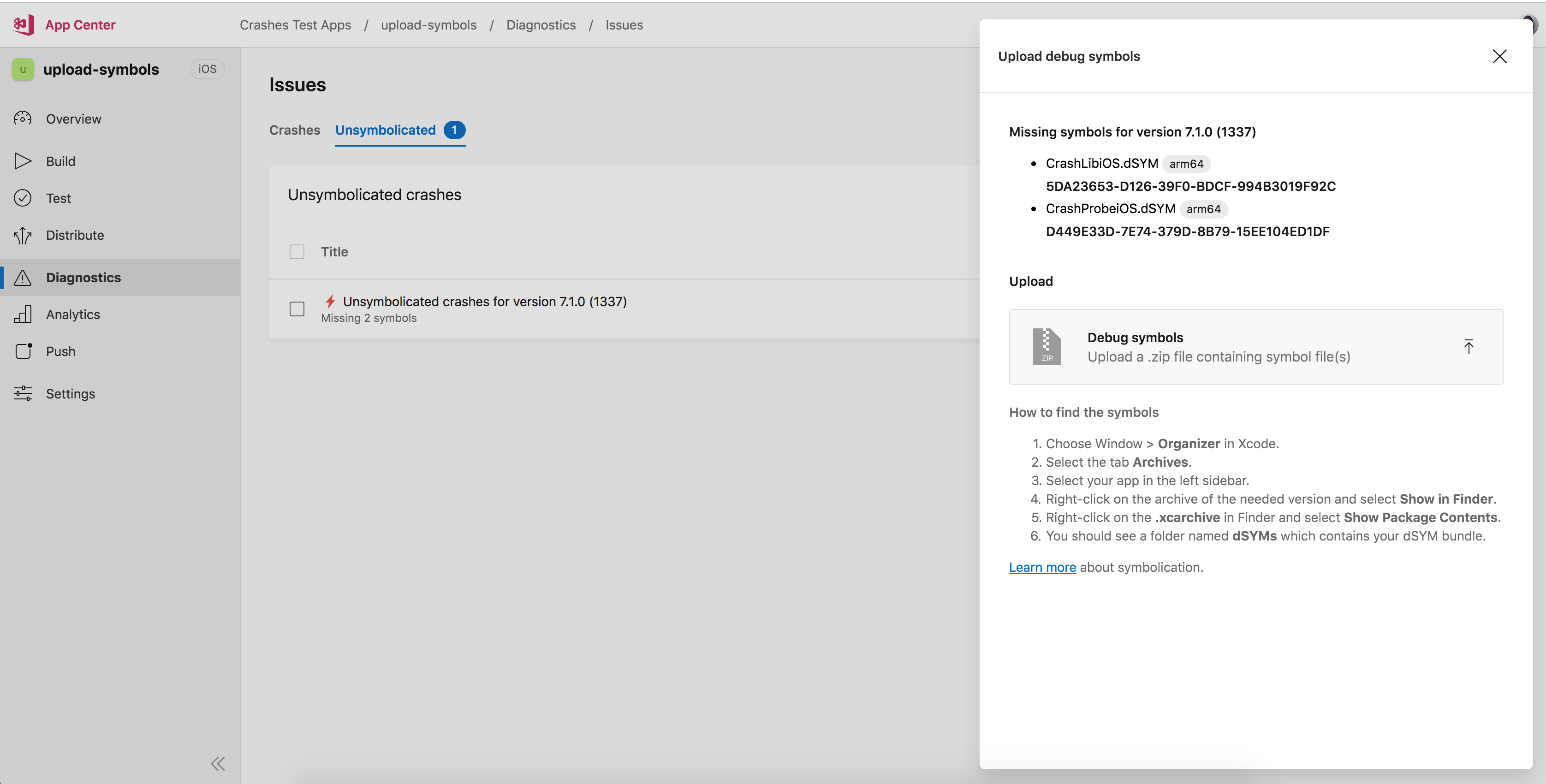Click the debug symbols zip file icon

[x=1048, y=347]
